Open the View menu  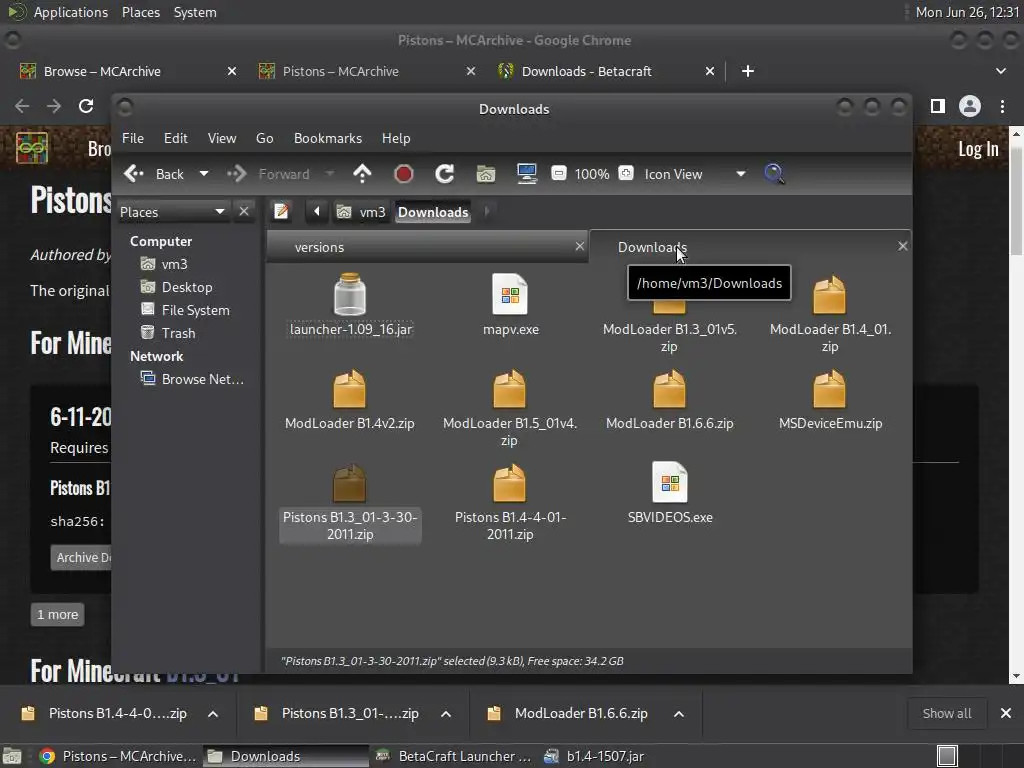pyautogui.click(x=222, y=138)
